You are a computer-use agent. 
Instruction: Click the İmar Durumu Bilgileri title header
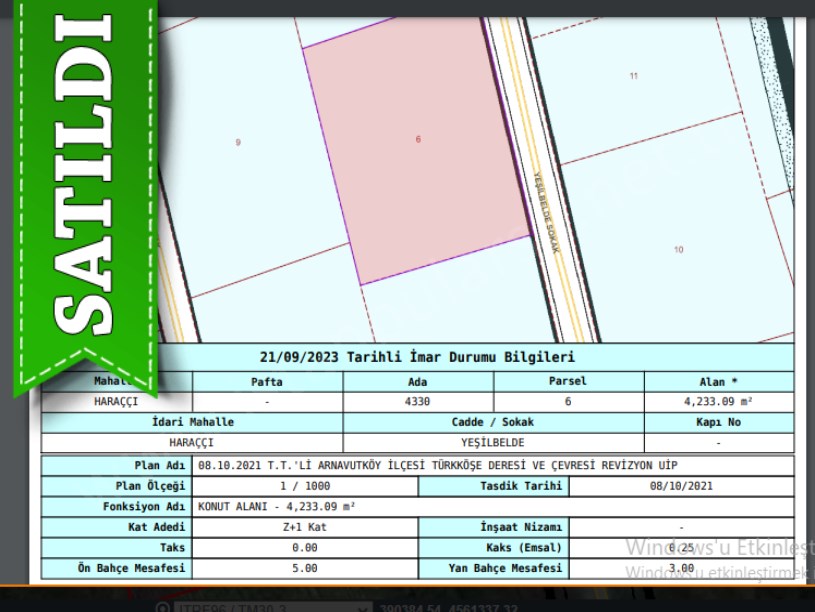coord(417,357)
